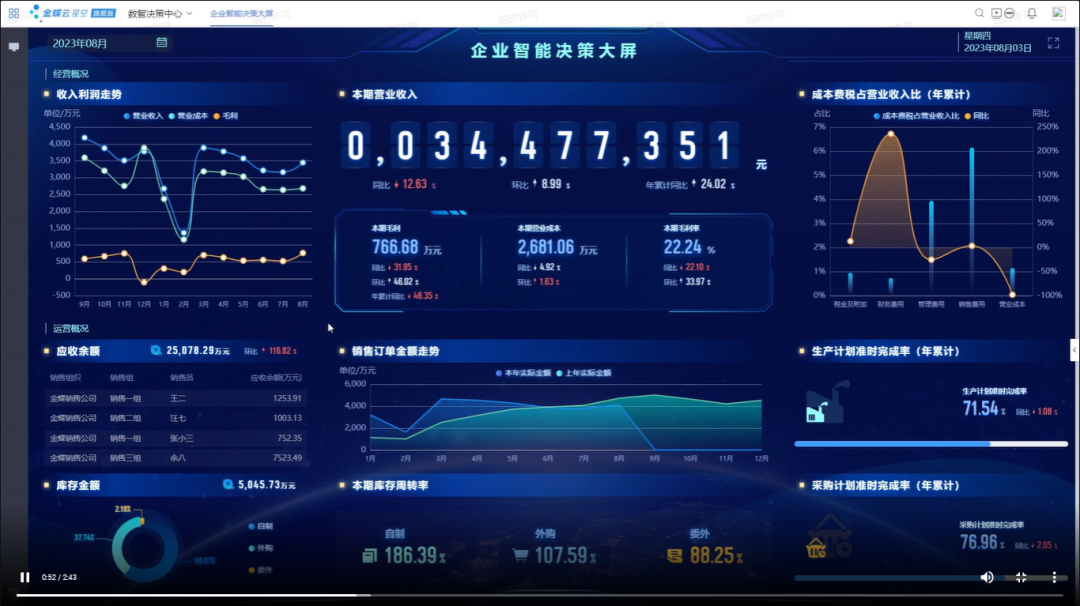Screen dimensions: 1080x606
Task: Click the video player icon in header
Action: coord(996,13)
